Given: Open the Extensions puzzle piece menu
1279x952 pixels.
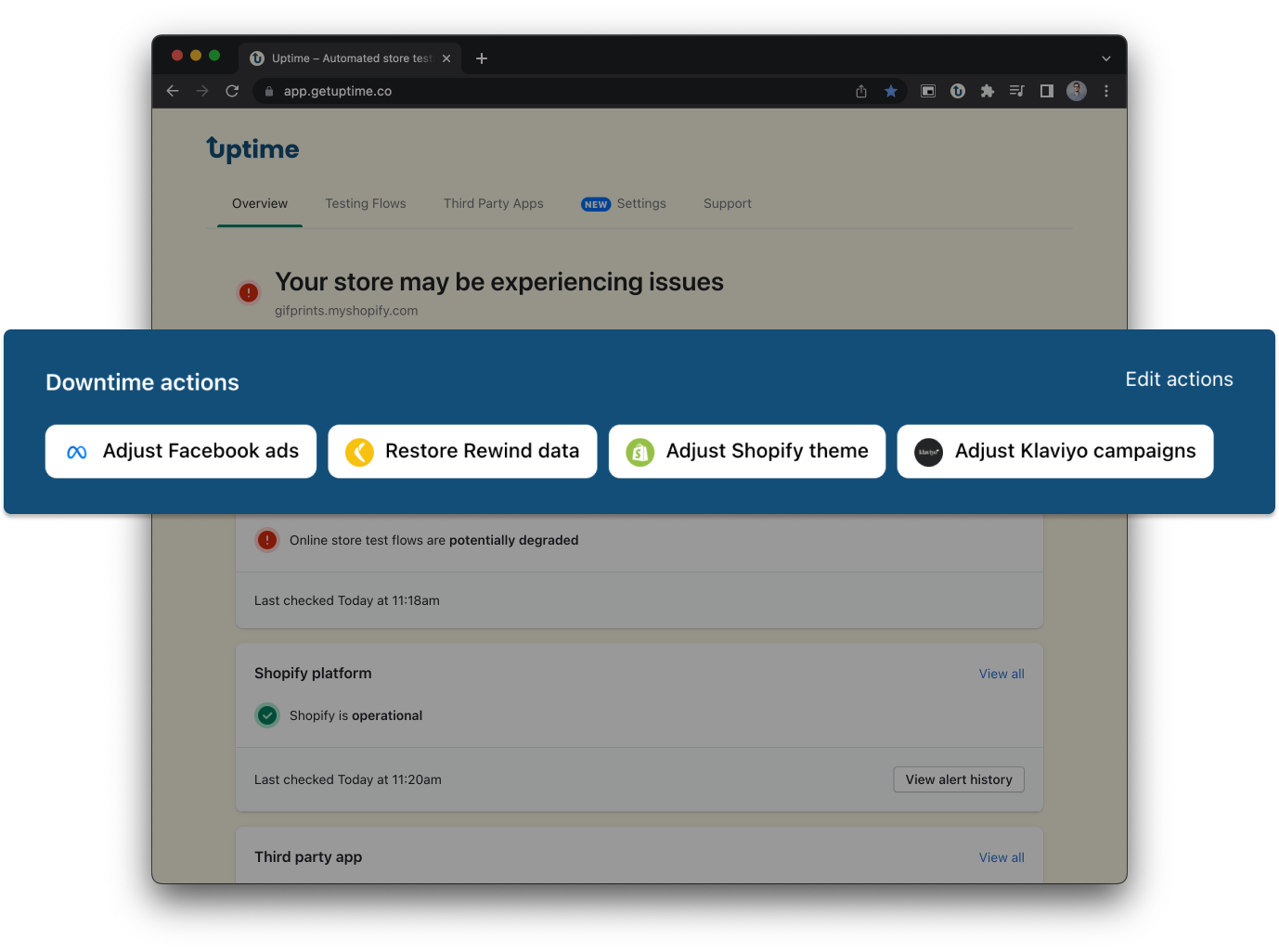Looking at the screenshot, I should tap(988, 91).
